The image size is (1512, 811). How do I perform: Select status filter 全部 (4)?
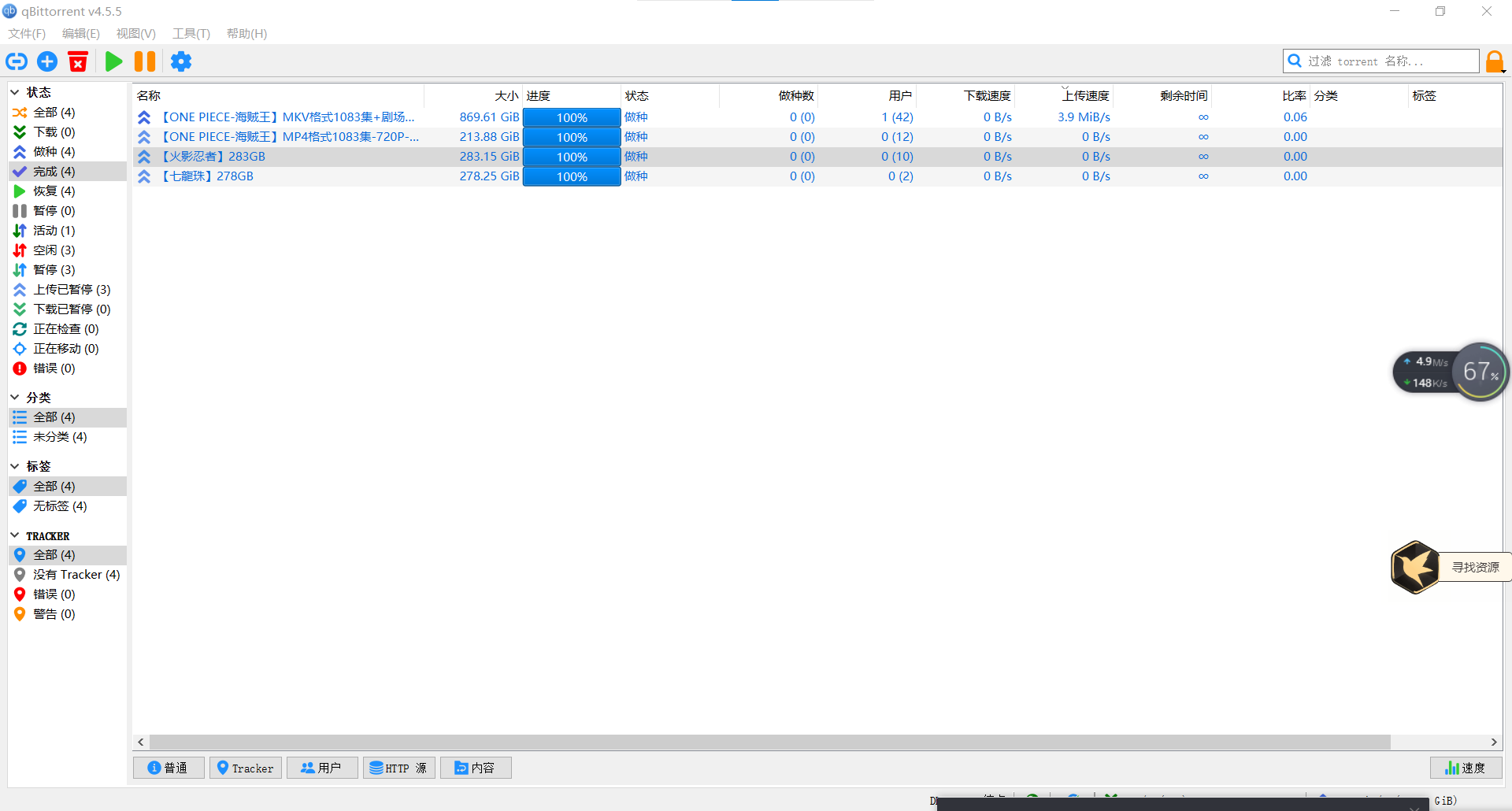pos(68,112)
